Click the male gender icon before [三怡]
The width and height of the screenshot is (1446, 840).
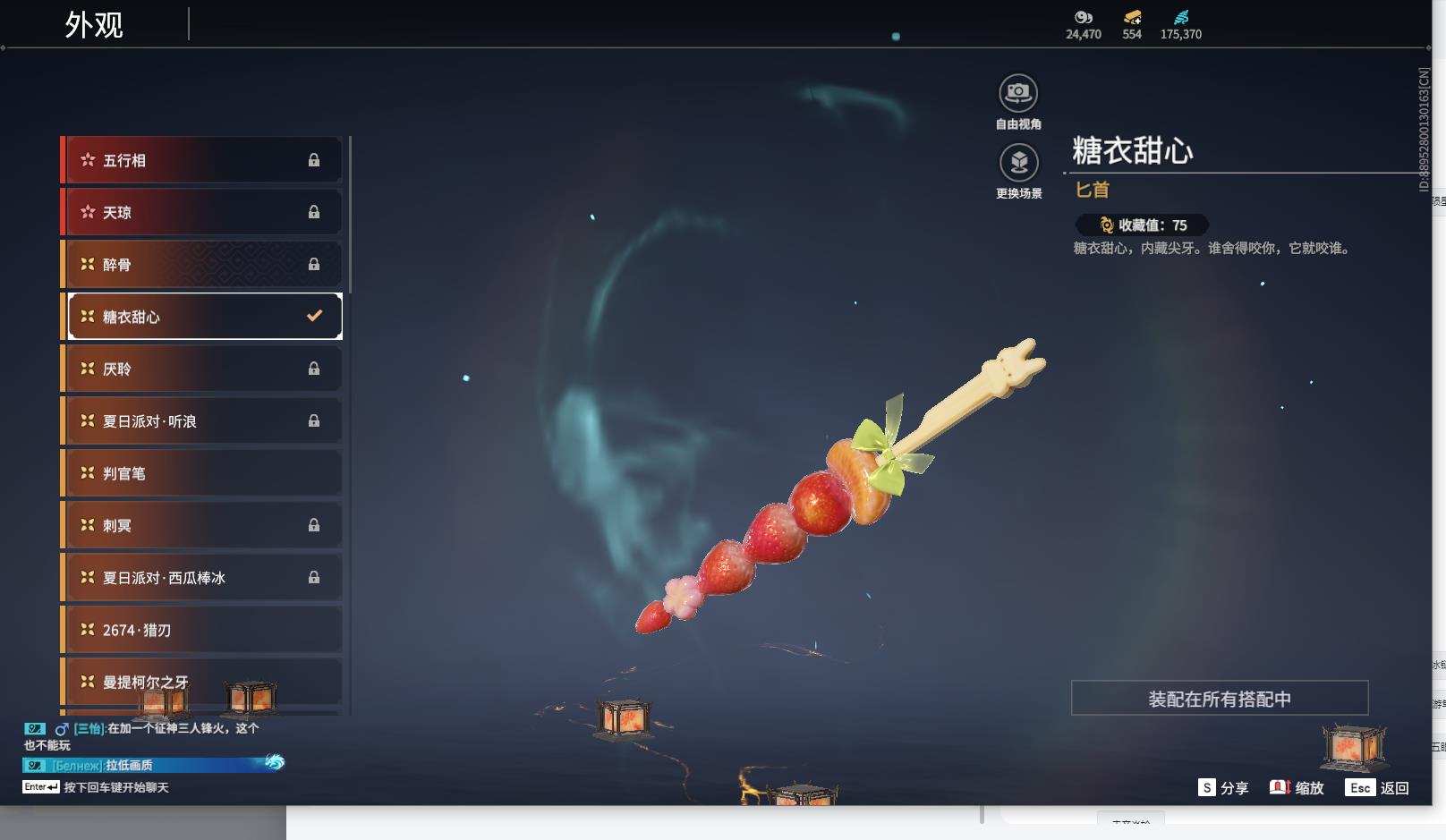[62, 729]
